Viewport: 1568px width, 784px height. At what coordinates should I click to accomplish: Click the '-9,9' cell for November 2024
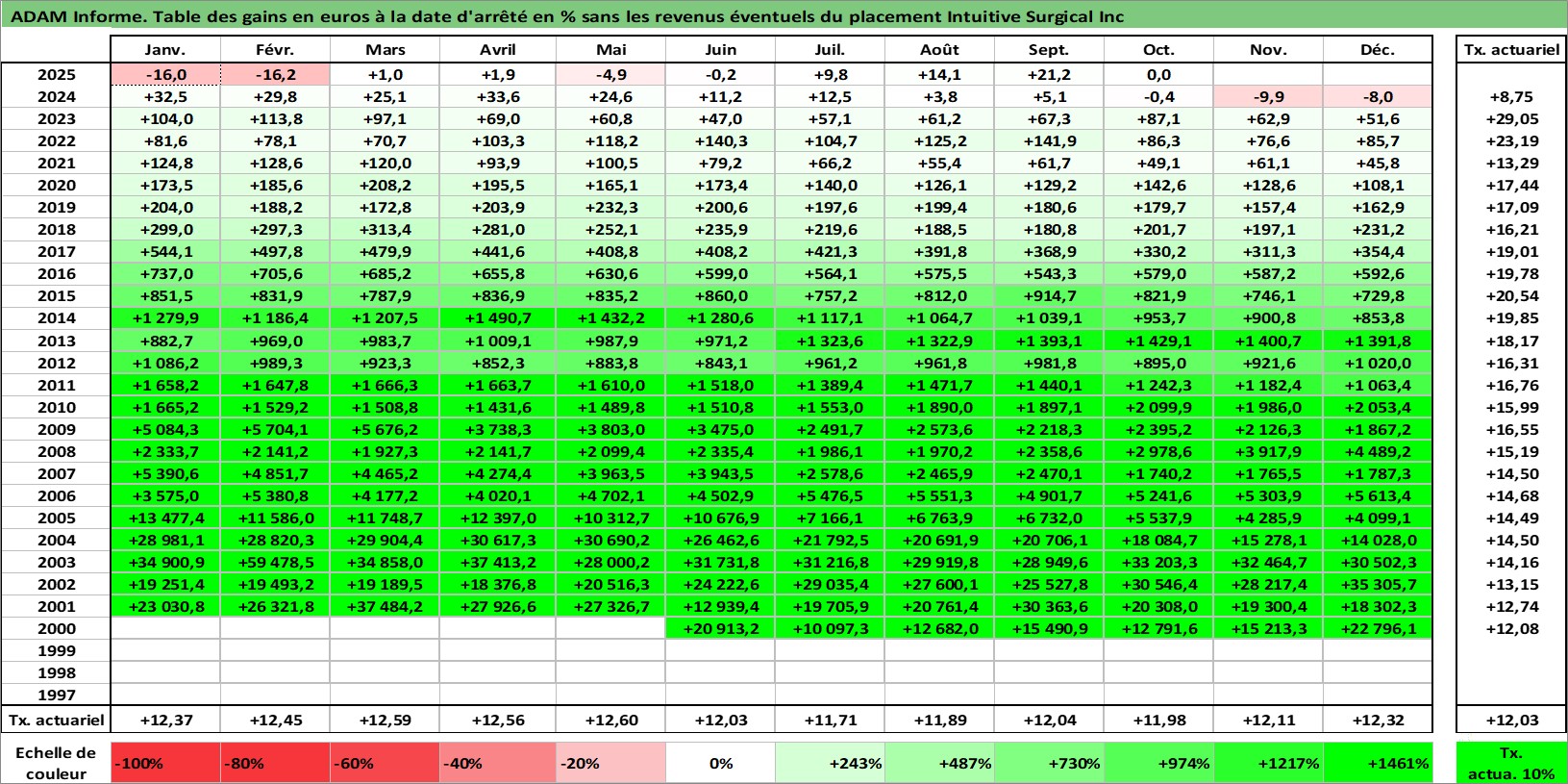pyautogui.click(x=1268, y=97)
